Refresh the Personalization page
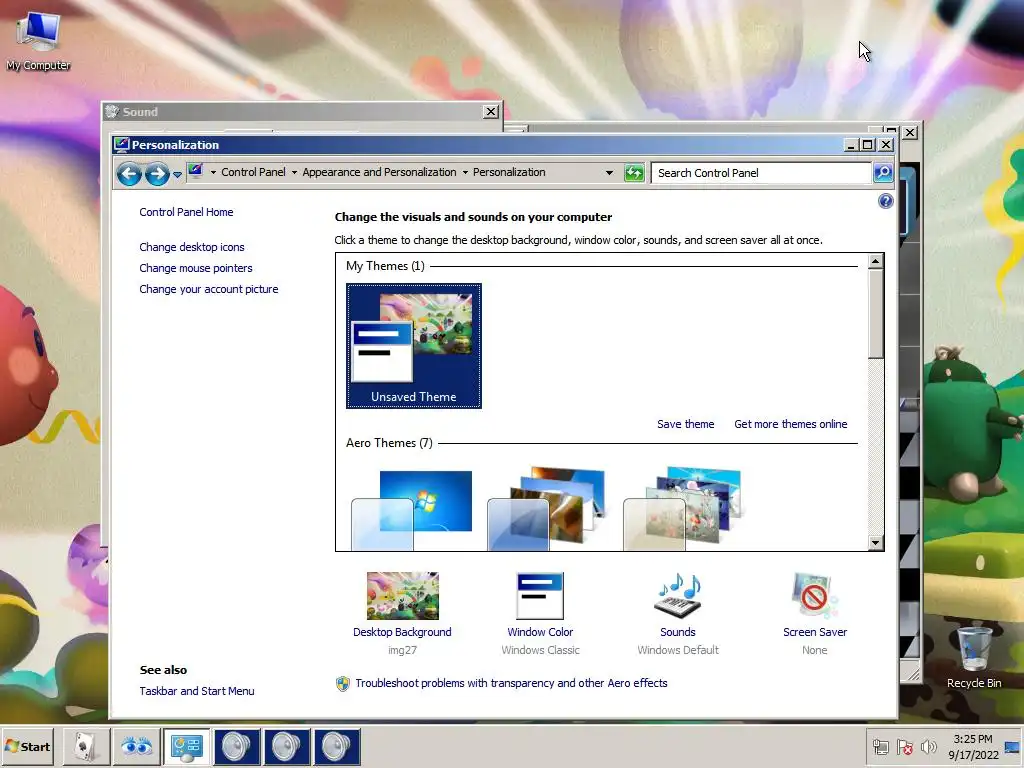Screen dimensions: 1024x768 [x=634, y=173]
